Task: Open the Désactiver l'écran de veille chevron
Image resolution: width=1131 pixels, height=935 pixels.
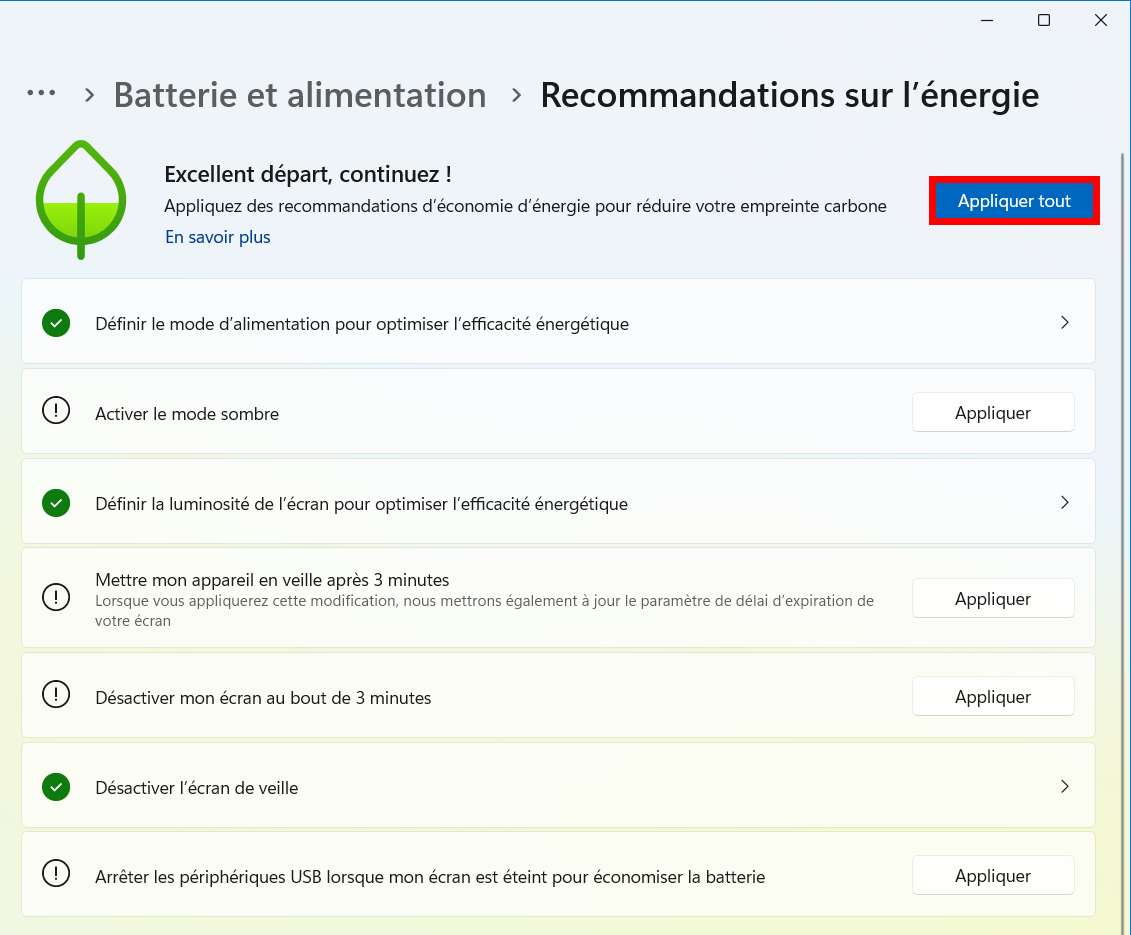Action: pyautogui.click(x=1065, y=786)
